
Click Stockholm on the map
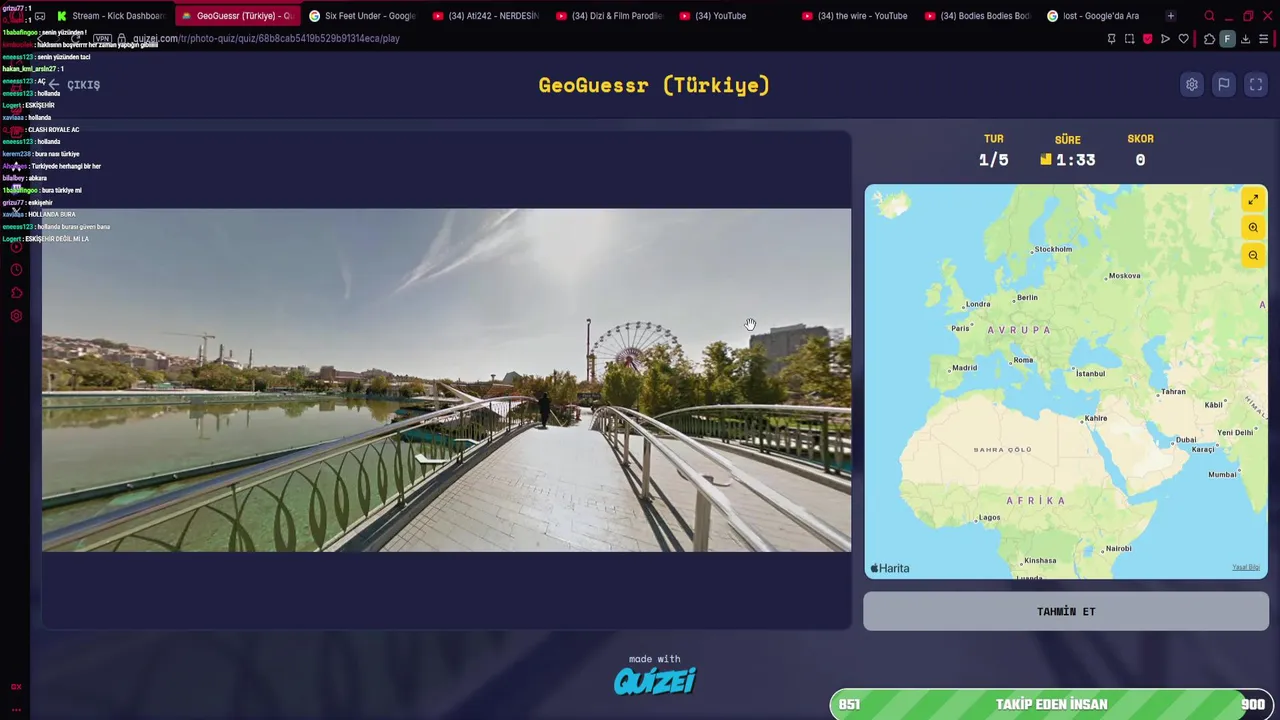(x=1053, y=249)
